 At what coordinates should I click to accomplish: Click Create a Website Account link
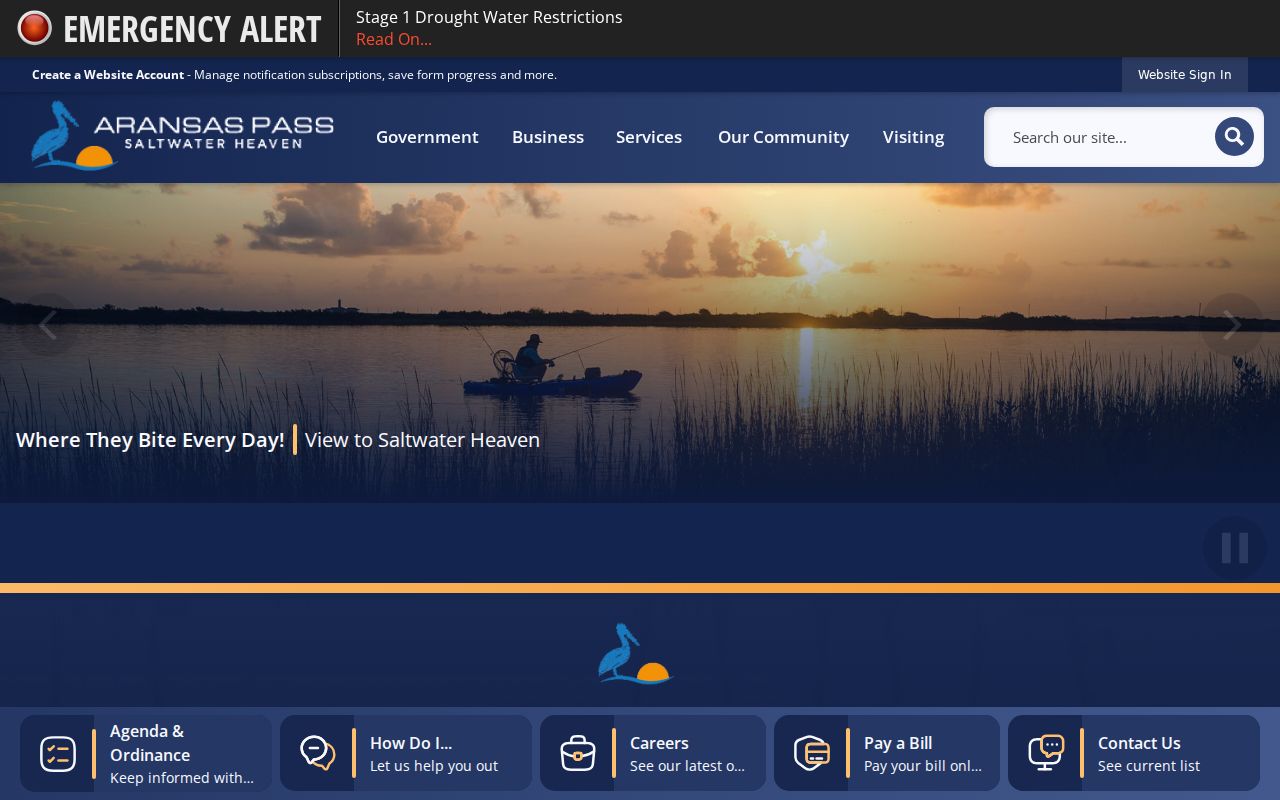pyautogui.click(x=108, y=75)
